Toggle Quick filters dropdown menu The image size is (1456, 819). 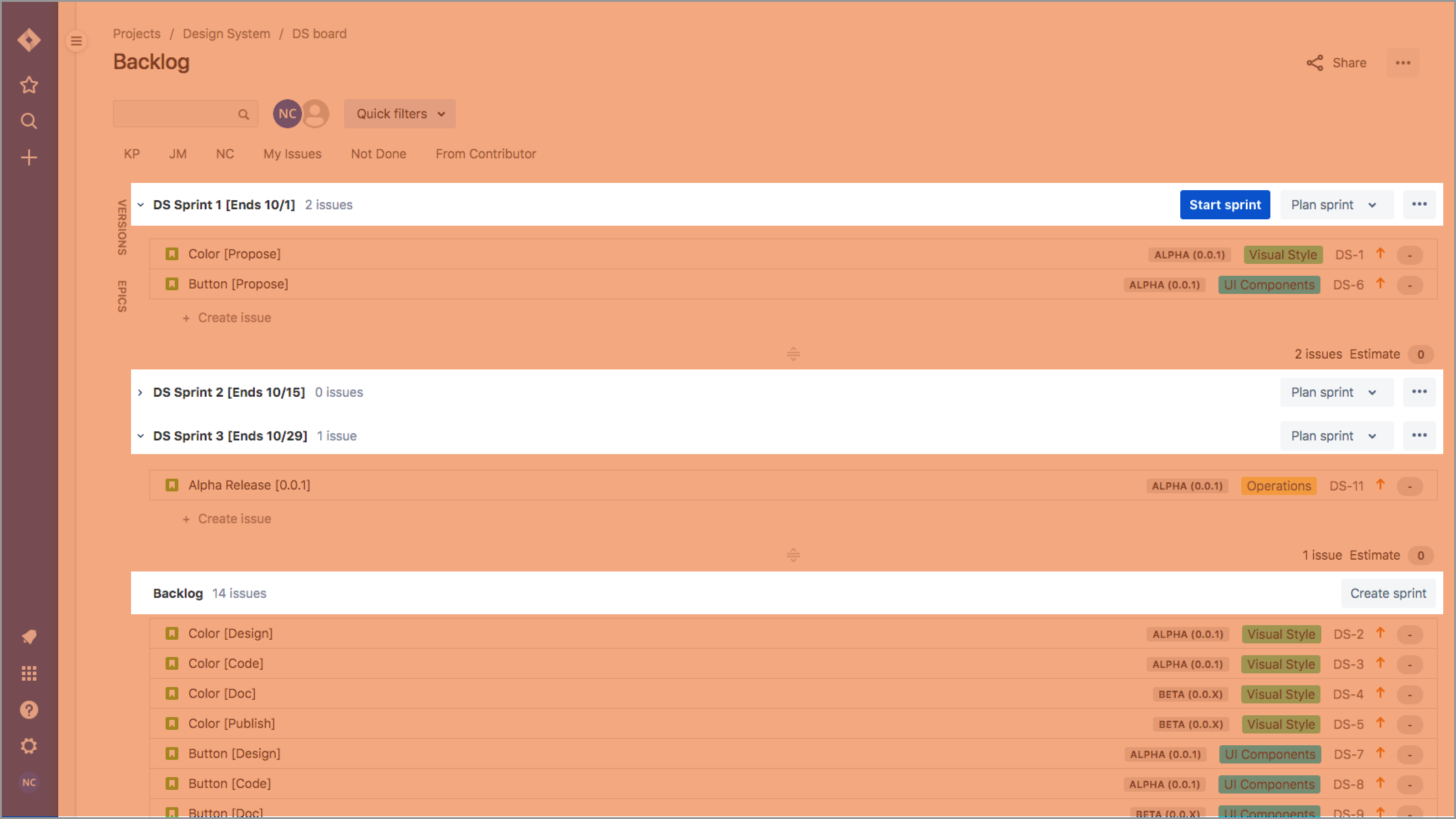click(399, 113)
